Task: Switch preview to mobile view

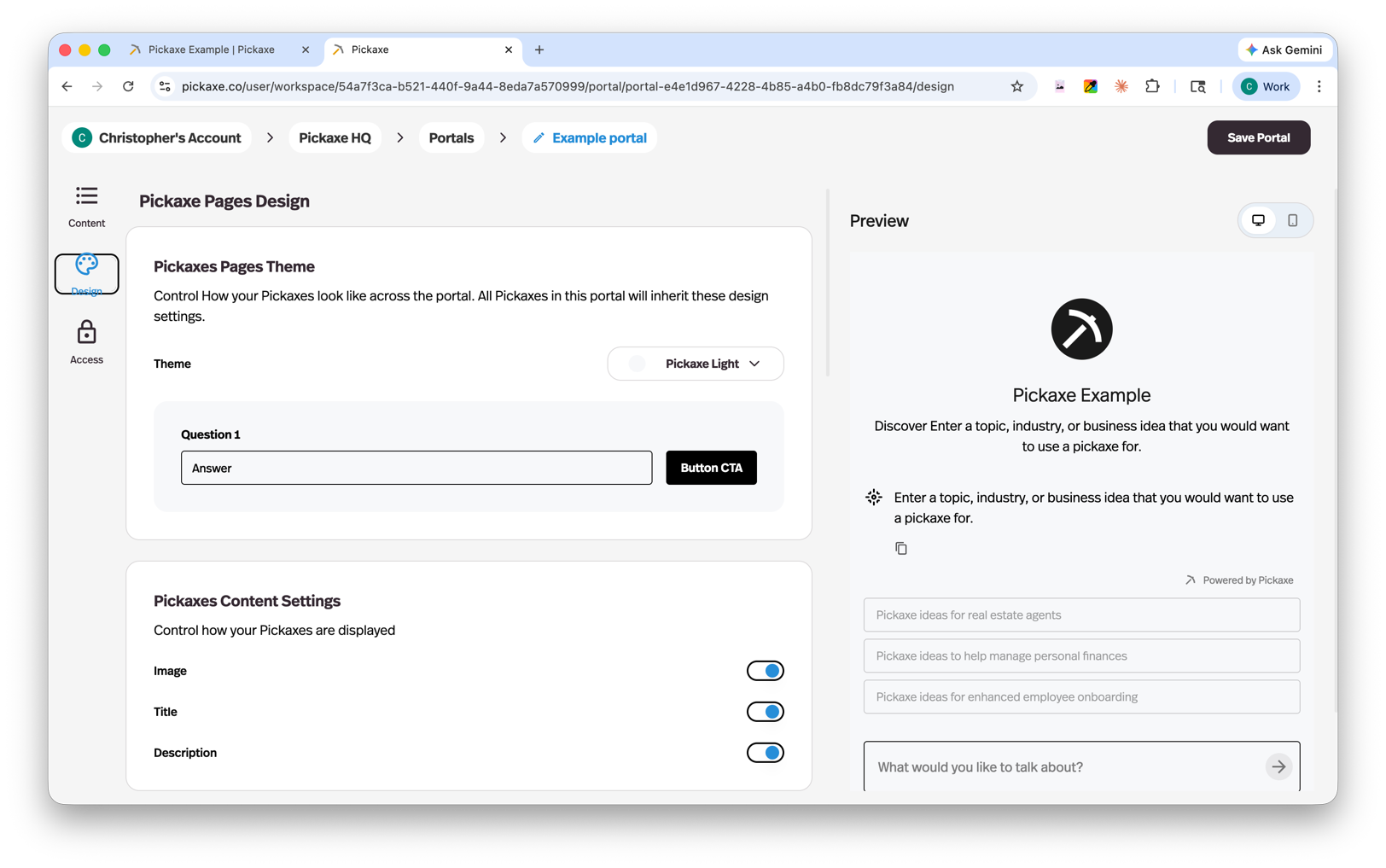Action: click(1293, 220)
